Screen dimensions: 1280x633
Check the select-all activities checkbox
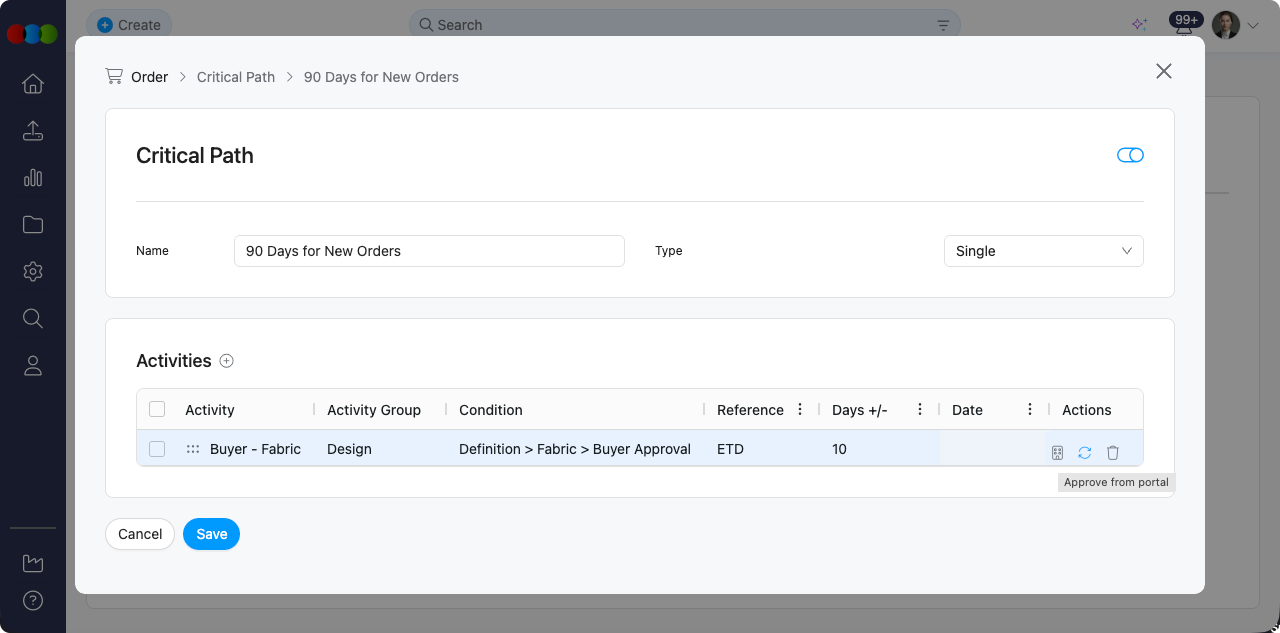pyautogui.click(x=157, y=409)
